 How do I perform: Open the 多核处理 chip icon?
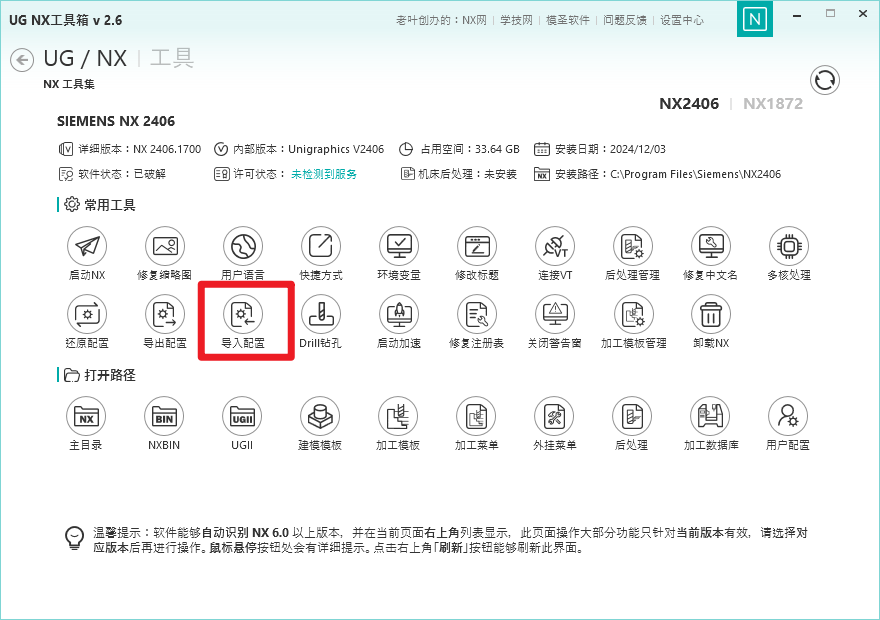789,246
